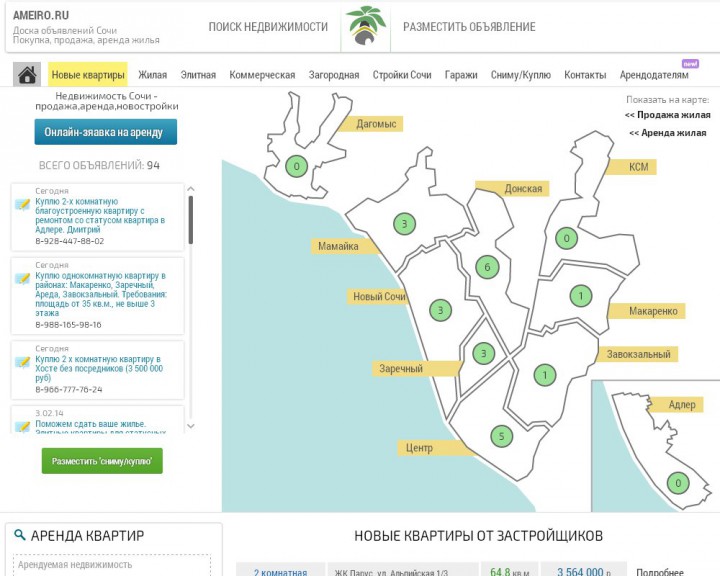Go to the Гаражи section
The image size is (720, 576).
(461, 75)
